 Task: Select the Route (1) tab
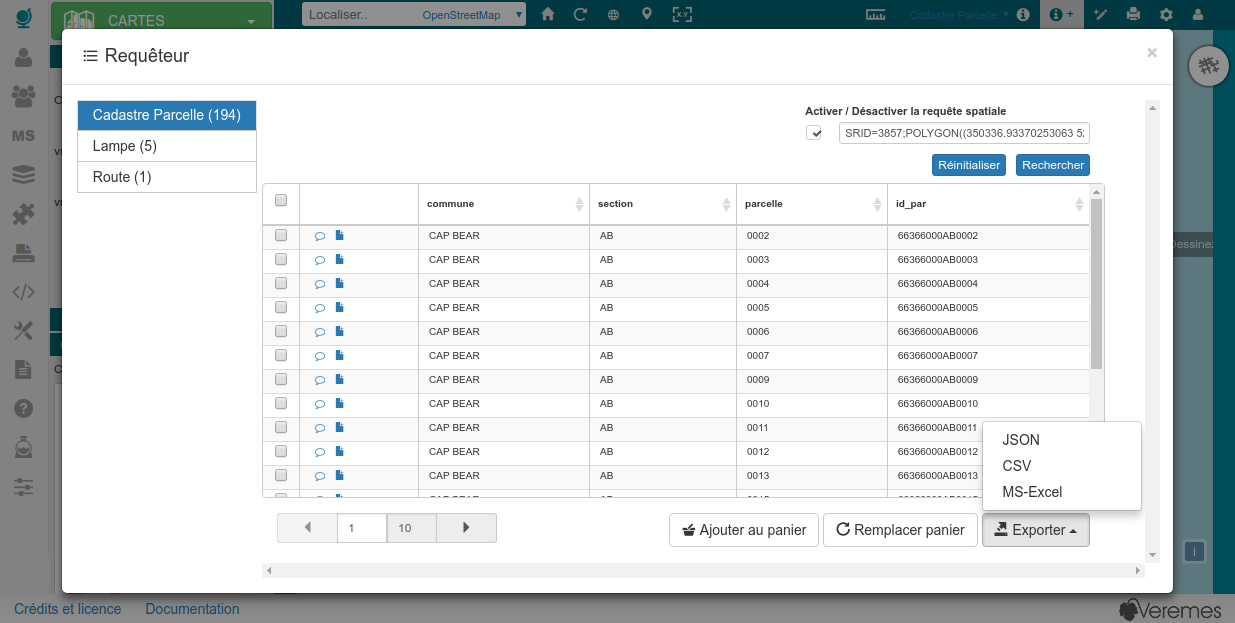167,177
